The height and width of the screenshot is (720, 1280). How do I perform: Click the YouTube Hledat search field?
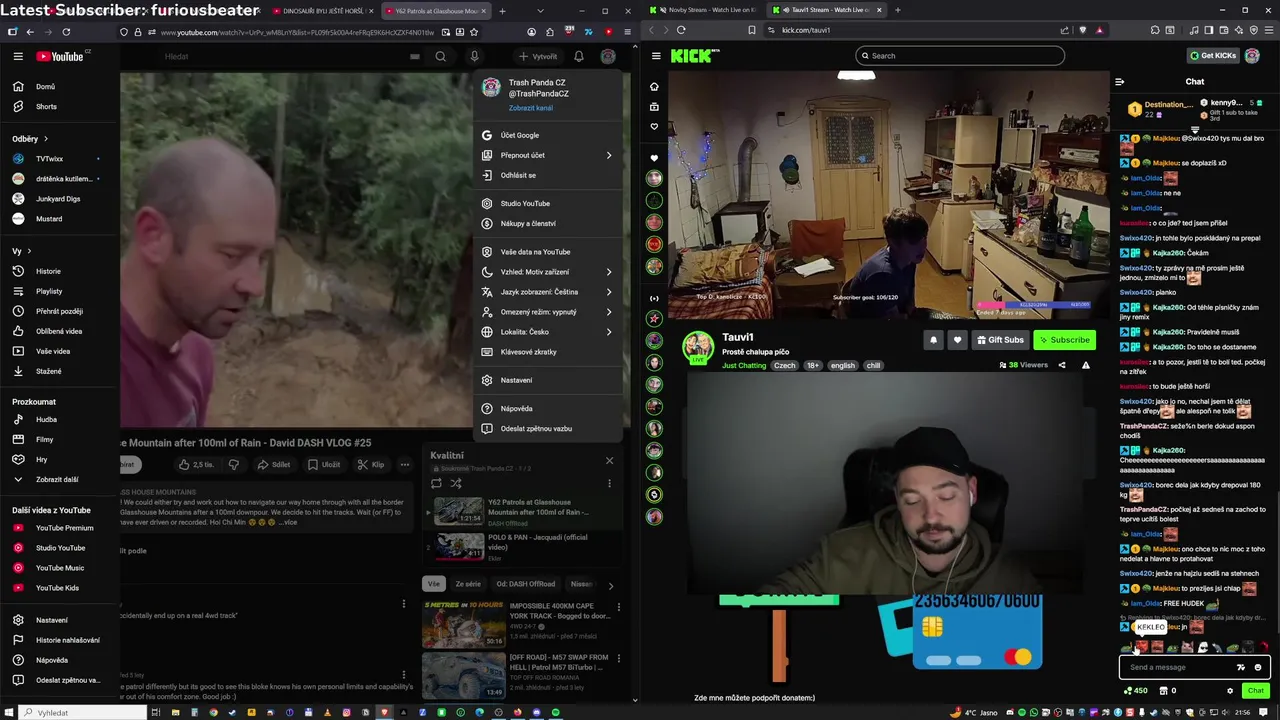pyautogui.click(x=290, y=56)
